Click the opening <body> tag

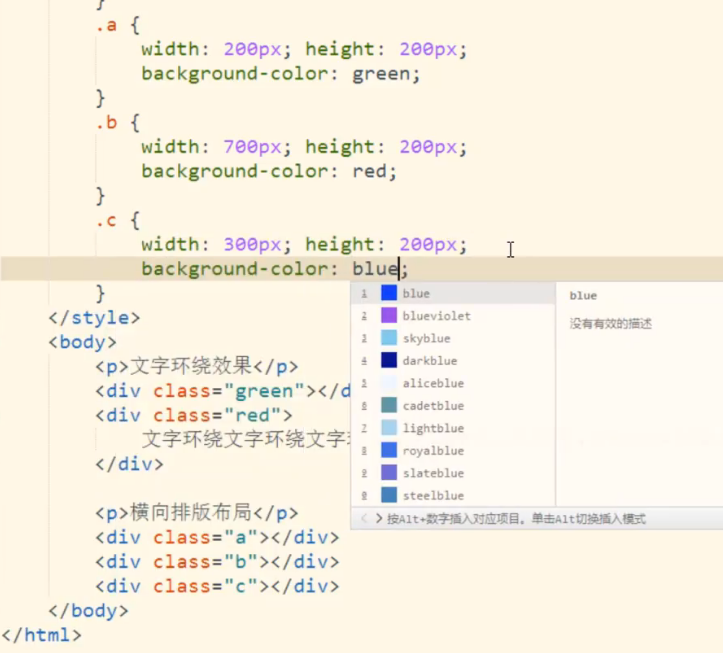83,343
